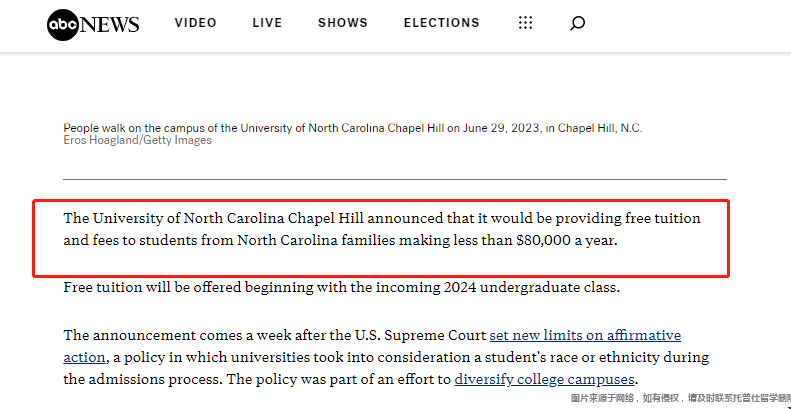The image size is (791, 409).
Task: Click the '$80,000' figure in the article
Action: pyautogui.click(x=543, y=241)
